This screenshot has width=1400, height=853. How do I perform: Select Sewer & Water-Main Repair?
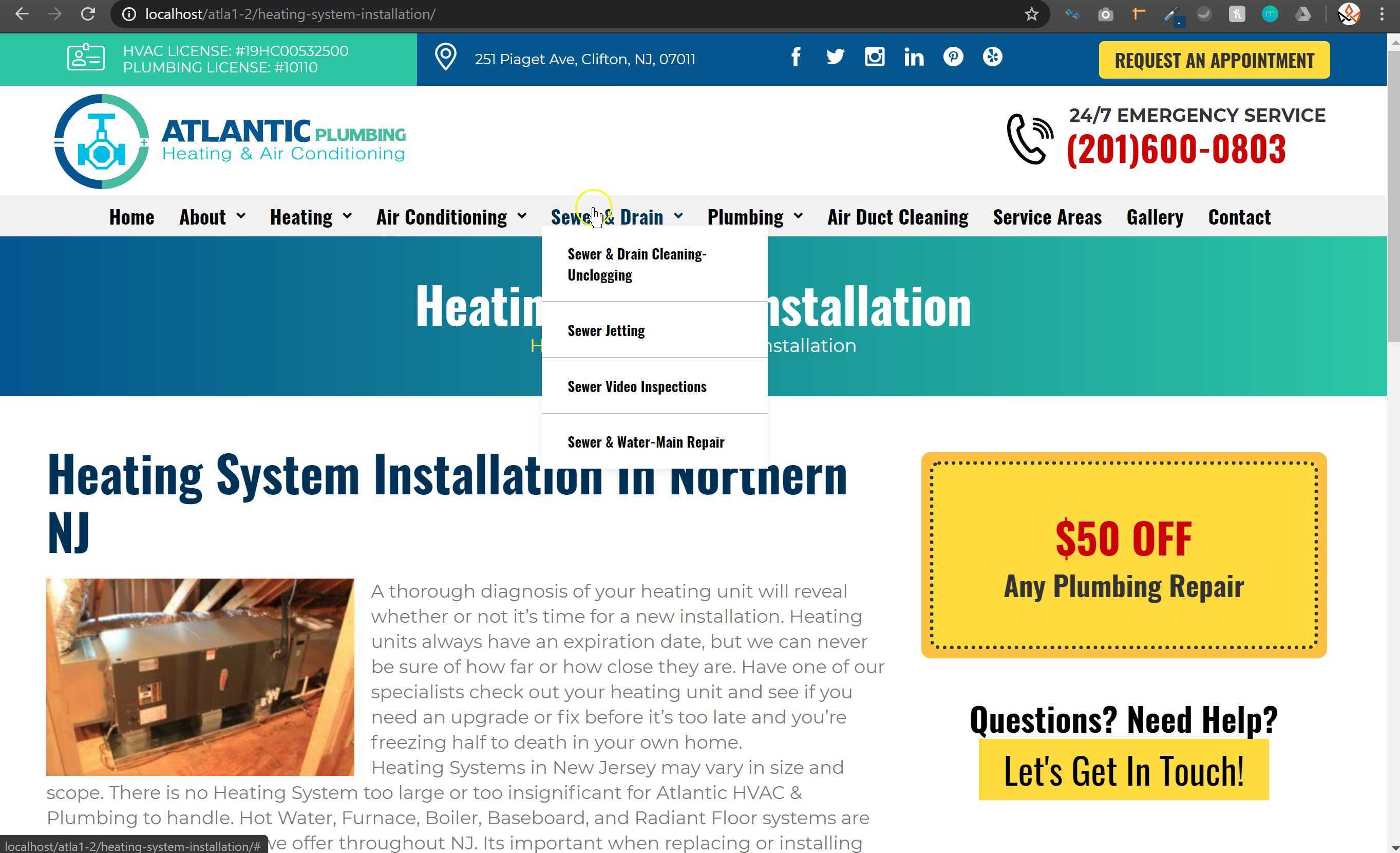click(x=646, y=442)
